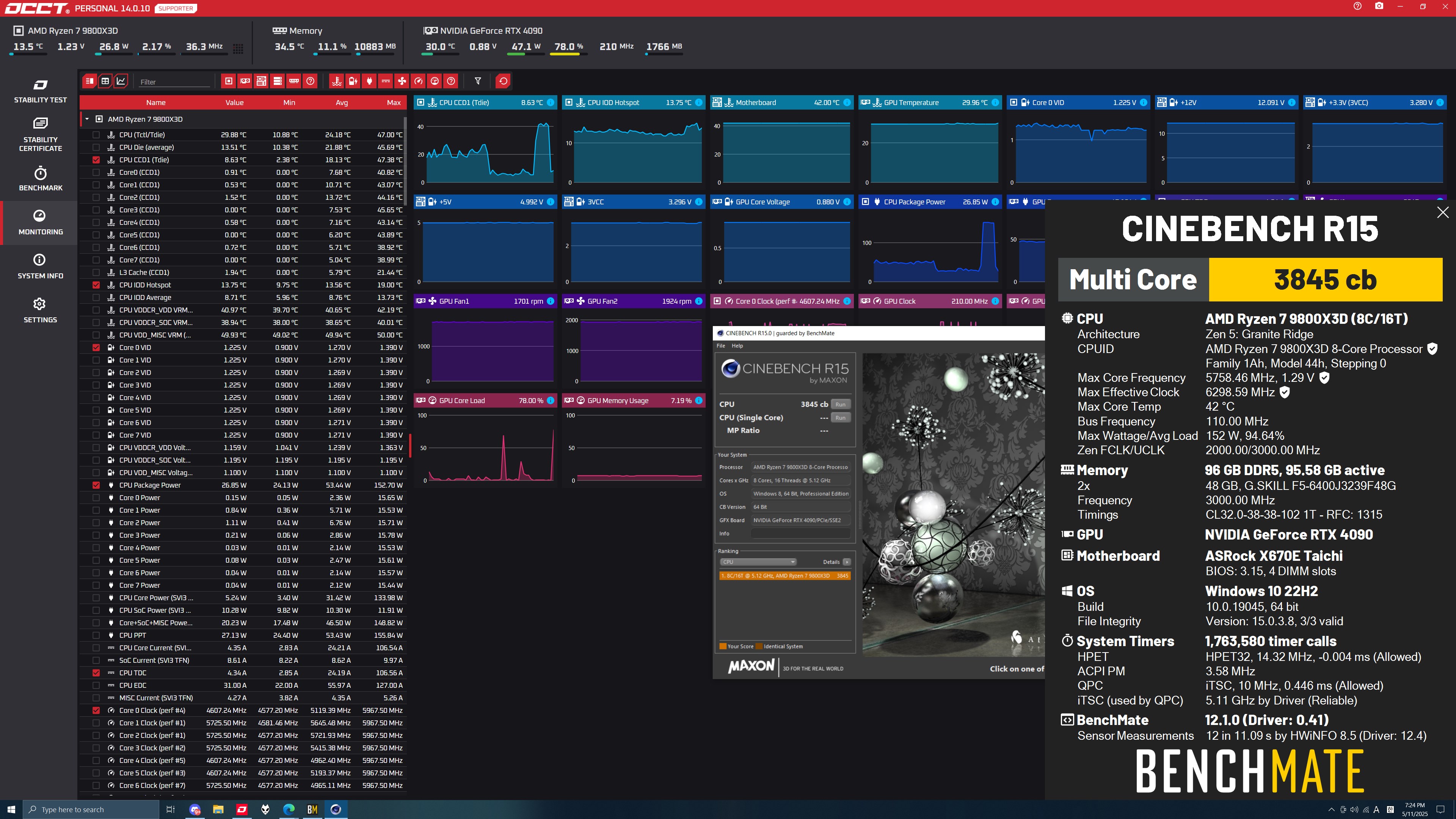Viewport: 1456px width, 819px height.
Task: Open the Cinebench Help menu
Action: click(x=737, y=345)
